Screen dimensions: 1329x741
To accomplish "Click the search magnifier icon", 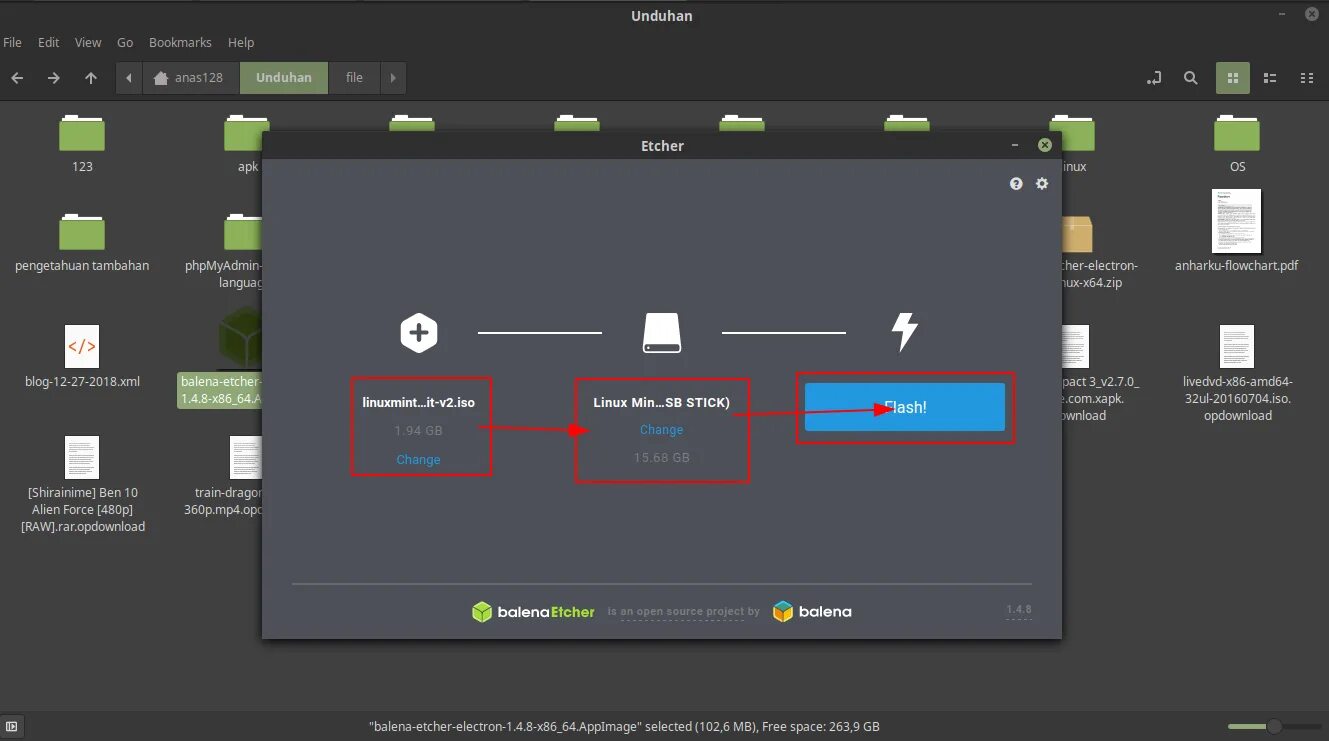I will 1190,78.
